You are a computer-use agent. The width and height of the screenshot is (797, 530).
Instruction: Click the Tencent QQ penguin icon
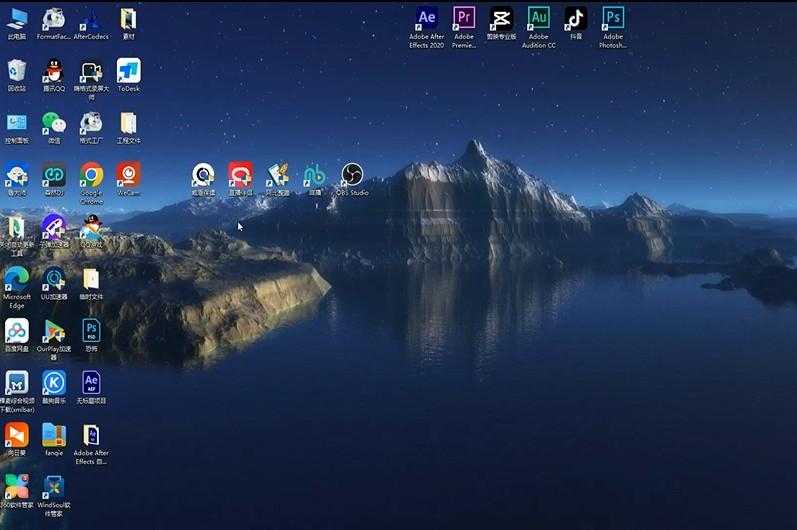tap(54, 71)
